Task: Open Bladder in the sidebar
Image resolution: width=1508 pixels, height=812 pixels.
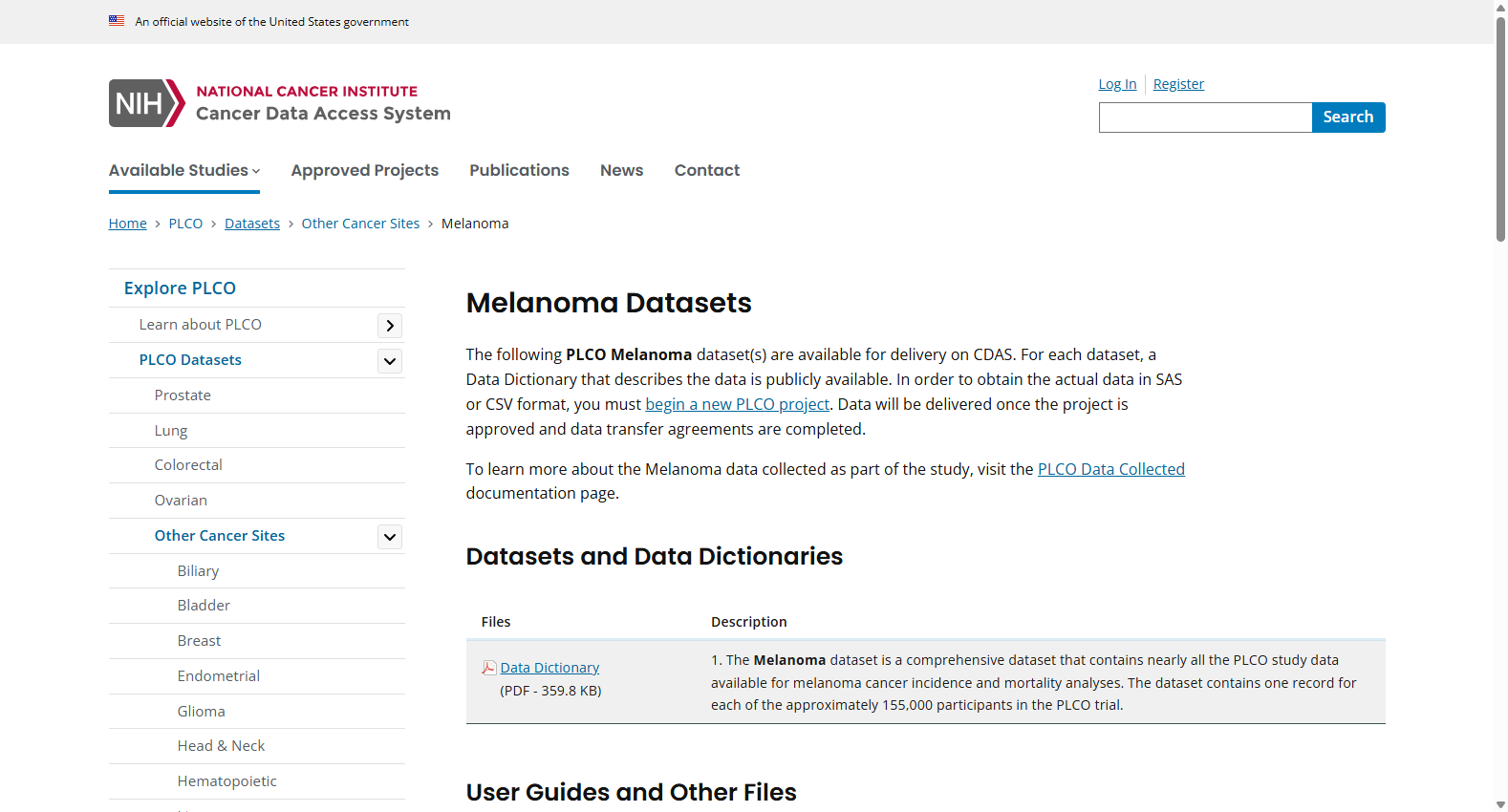Action: click(x=204, y=606)
